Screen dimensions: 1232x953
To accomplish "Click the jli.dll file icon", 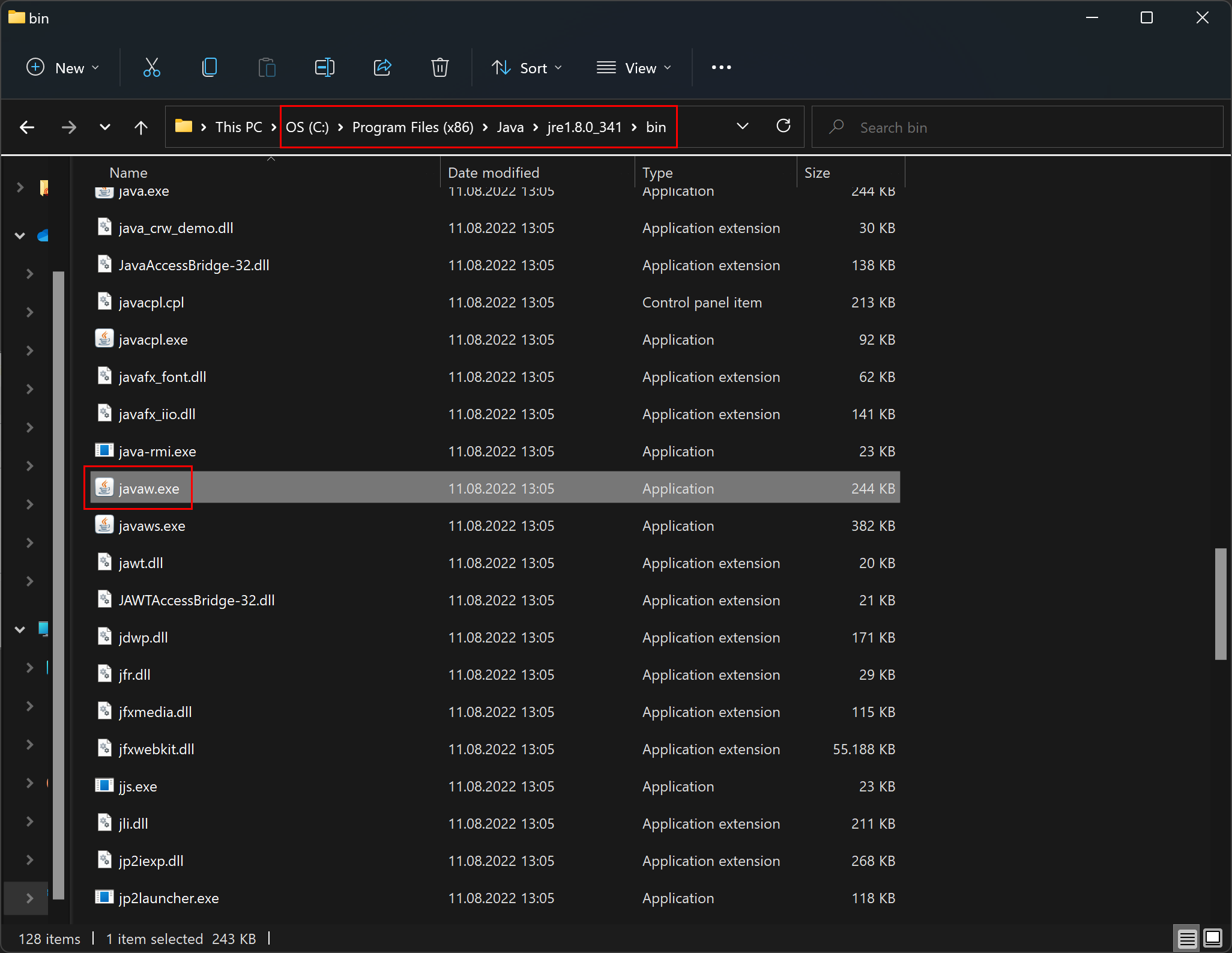I will (104, 823).
